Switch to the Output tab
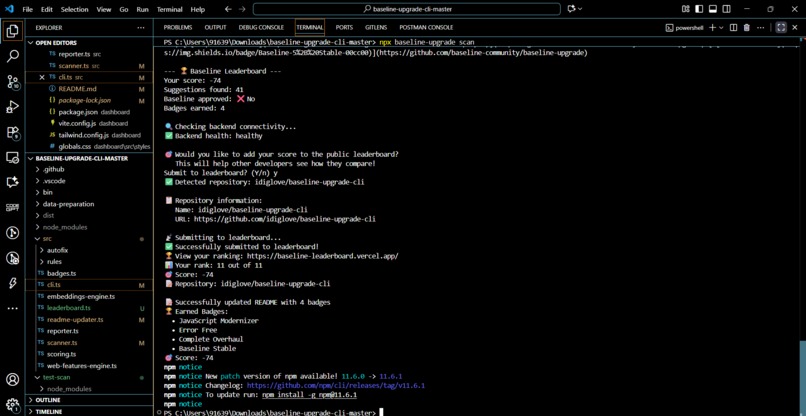 (215, 28)
